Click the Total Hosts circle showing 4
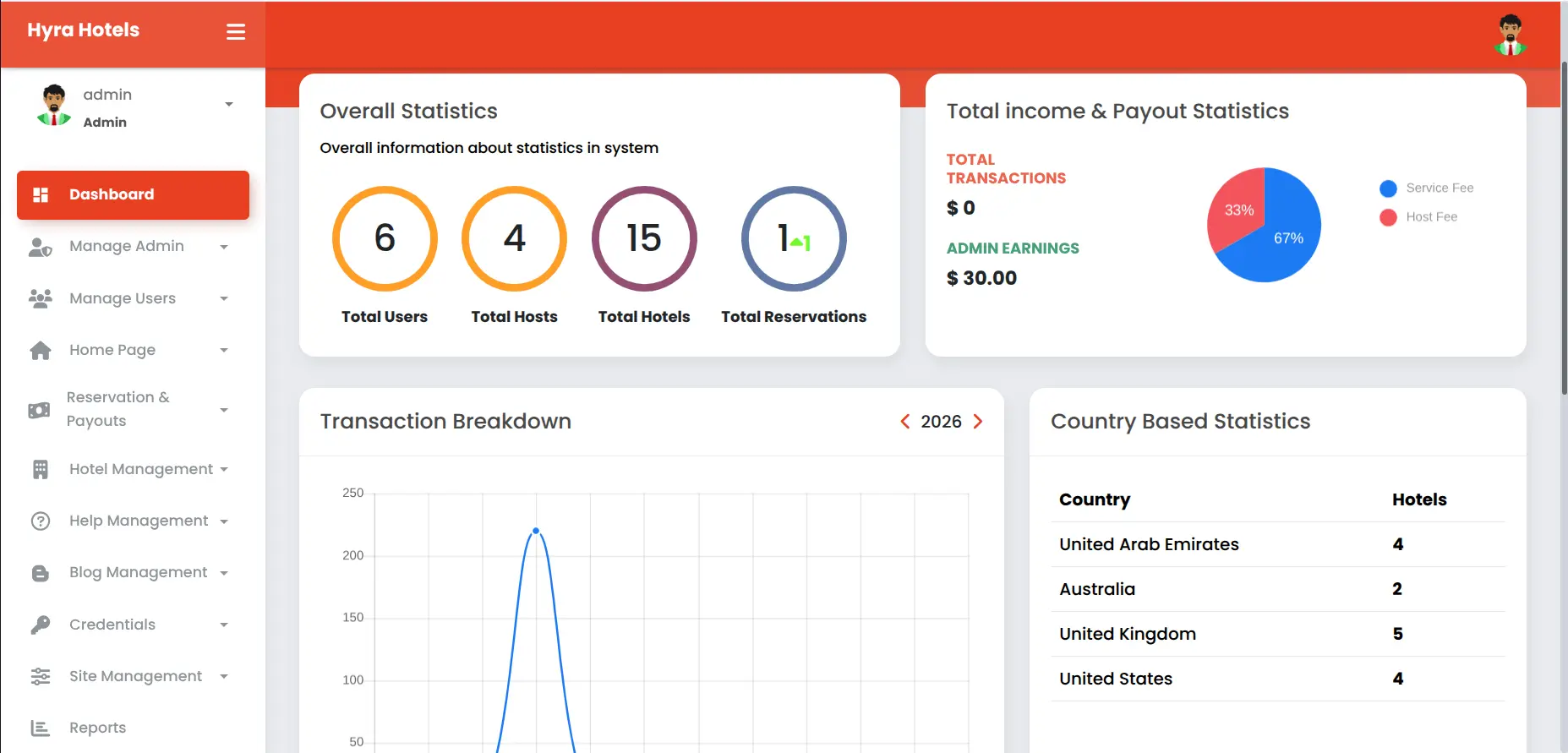1568x753 pixels. (514, 238)
